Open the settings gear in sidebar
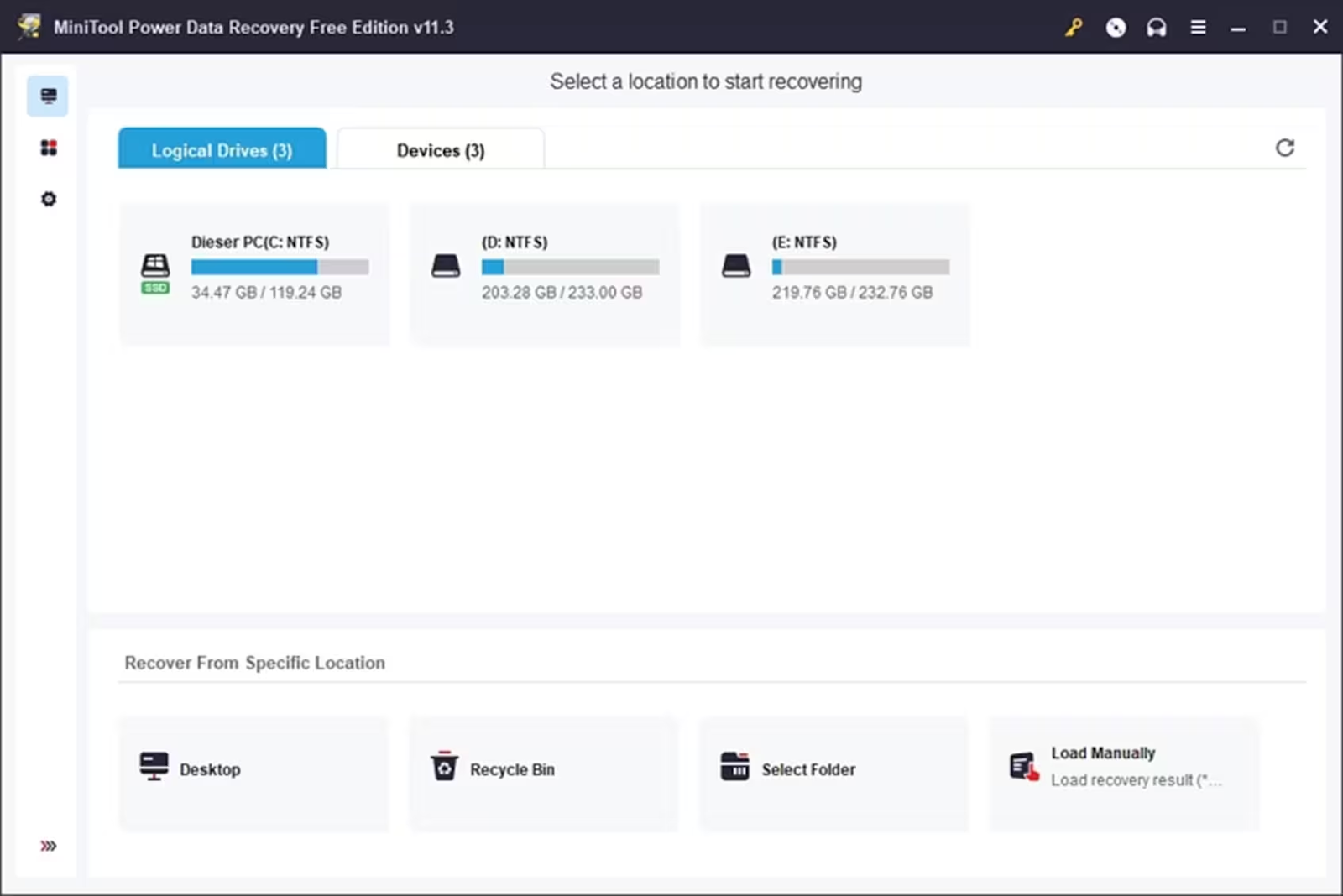 (x=49, y=199)
